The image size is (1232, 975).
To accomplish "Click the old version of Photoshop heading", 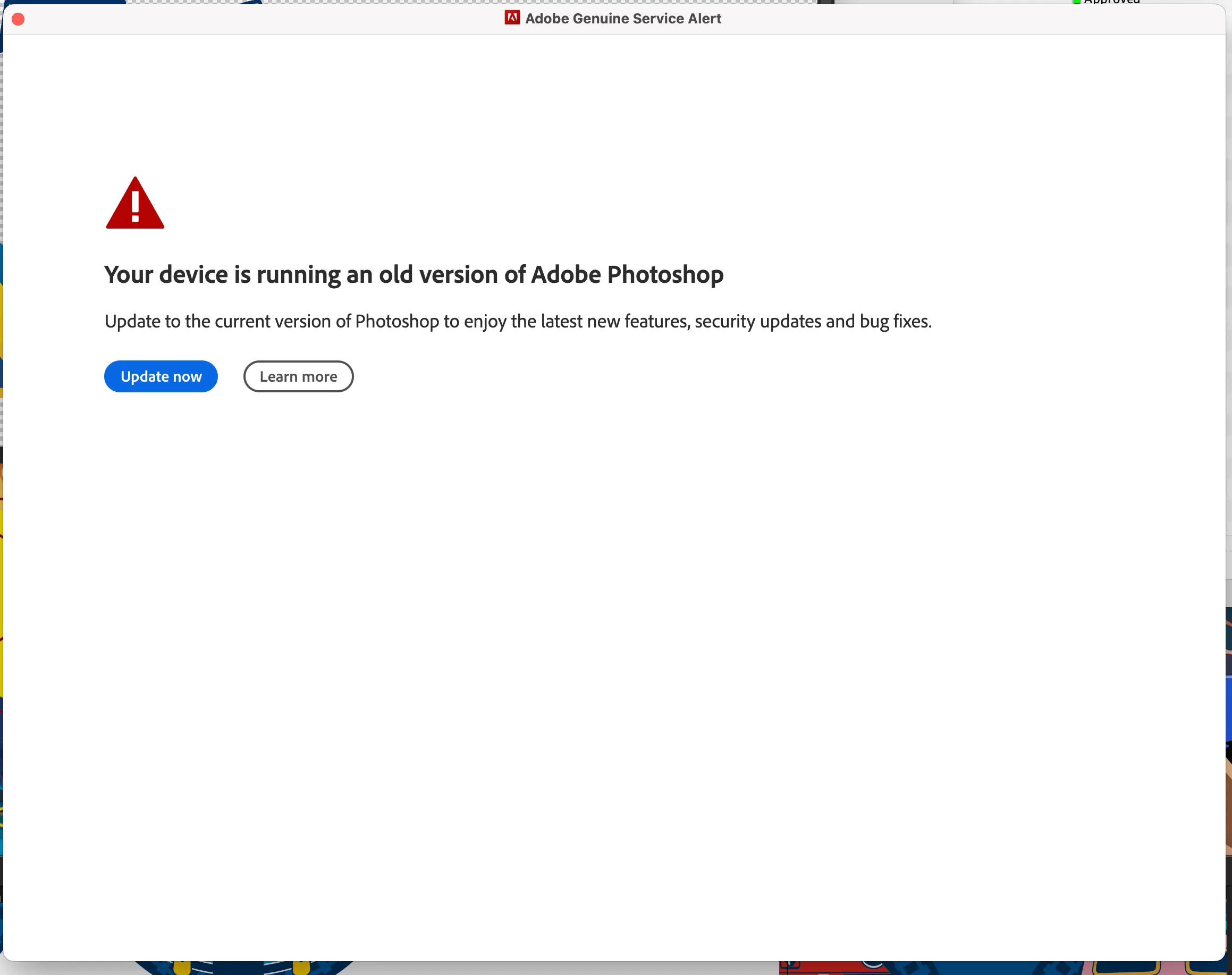I will coord(414,274).
